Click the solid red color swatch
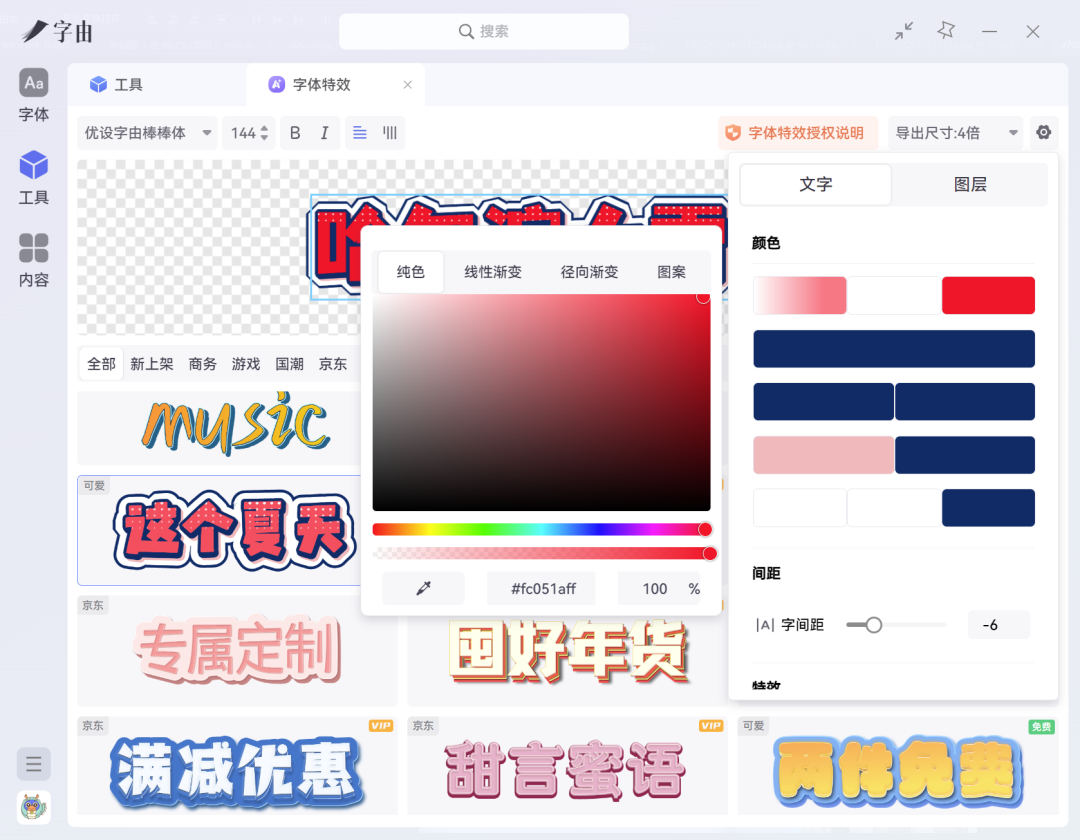Image resolution: width=1080 pixels, height=840 pixels. tap(988, 296)
